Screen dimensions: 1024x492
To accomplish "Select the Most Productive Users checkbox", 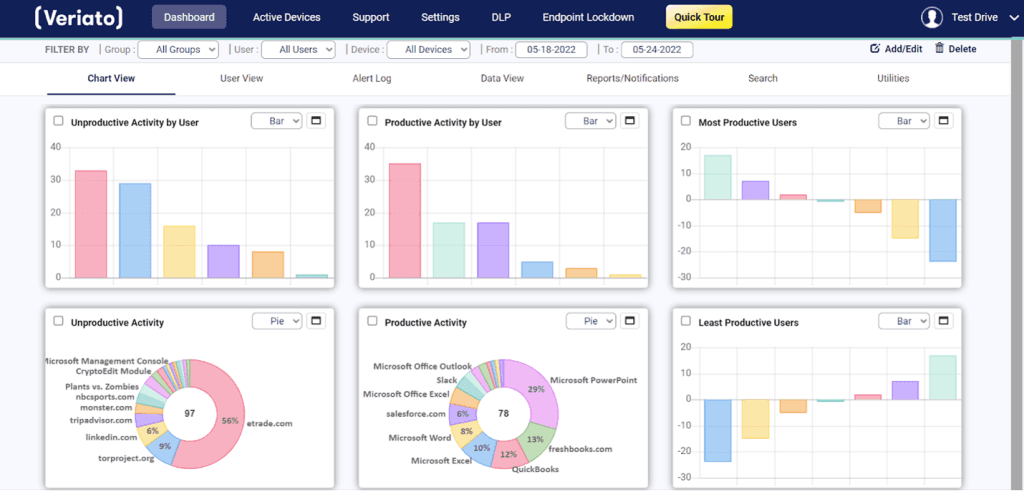I will (x=686, y=121).
